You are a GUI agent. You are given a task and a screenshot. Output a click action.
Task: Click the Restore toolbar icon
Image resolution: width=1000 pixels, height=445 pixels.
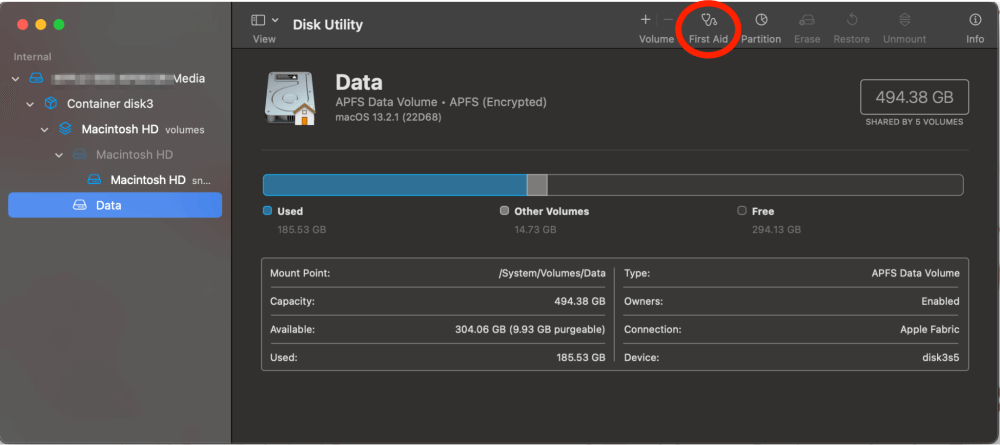[852, 21]
